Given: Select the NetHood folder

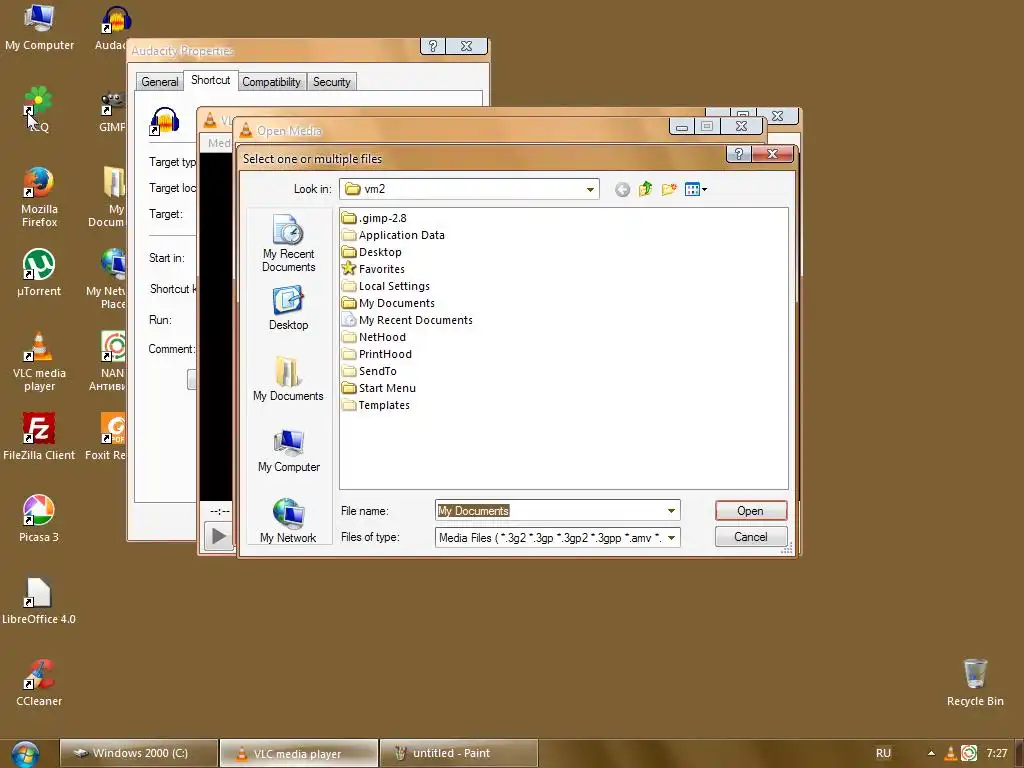Looking at the screenshot, I should 374,337.
